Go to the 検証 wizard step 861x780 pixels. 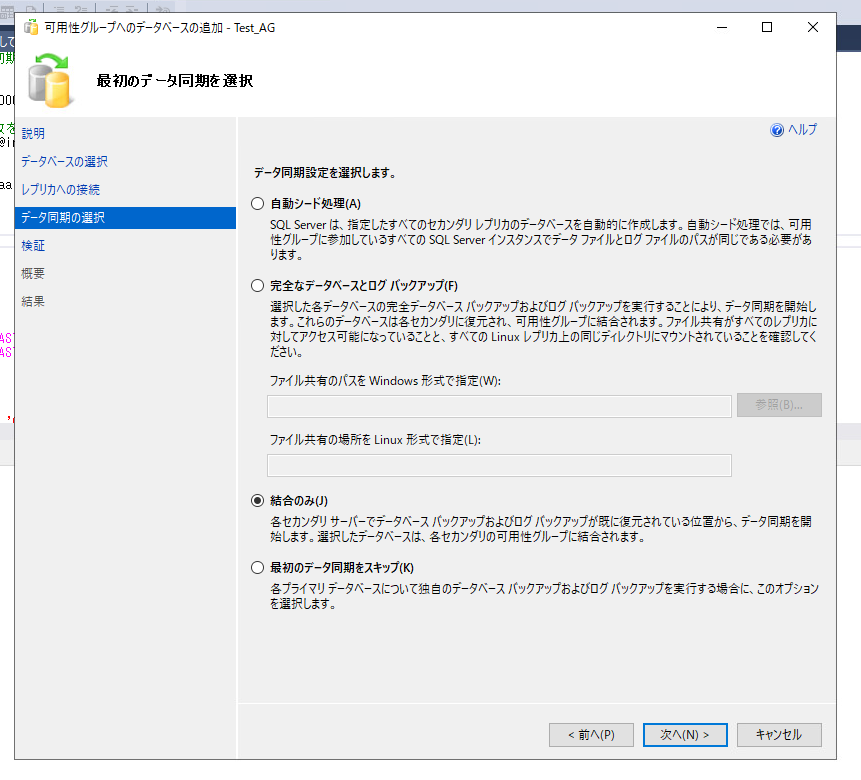[x=33, y=246]
